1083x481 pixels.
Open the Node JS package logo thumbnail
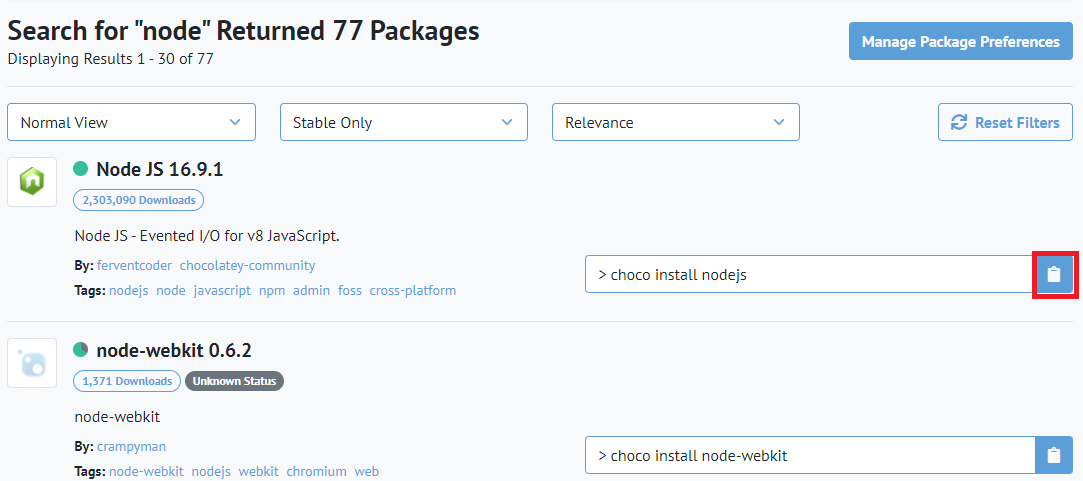point(32,182)
